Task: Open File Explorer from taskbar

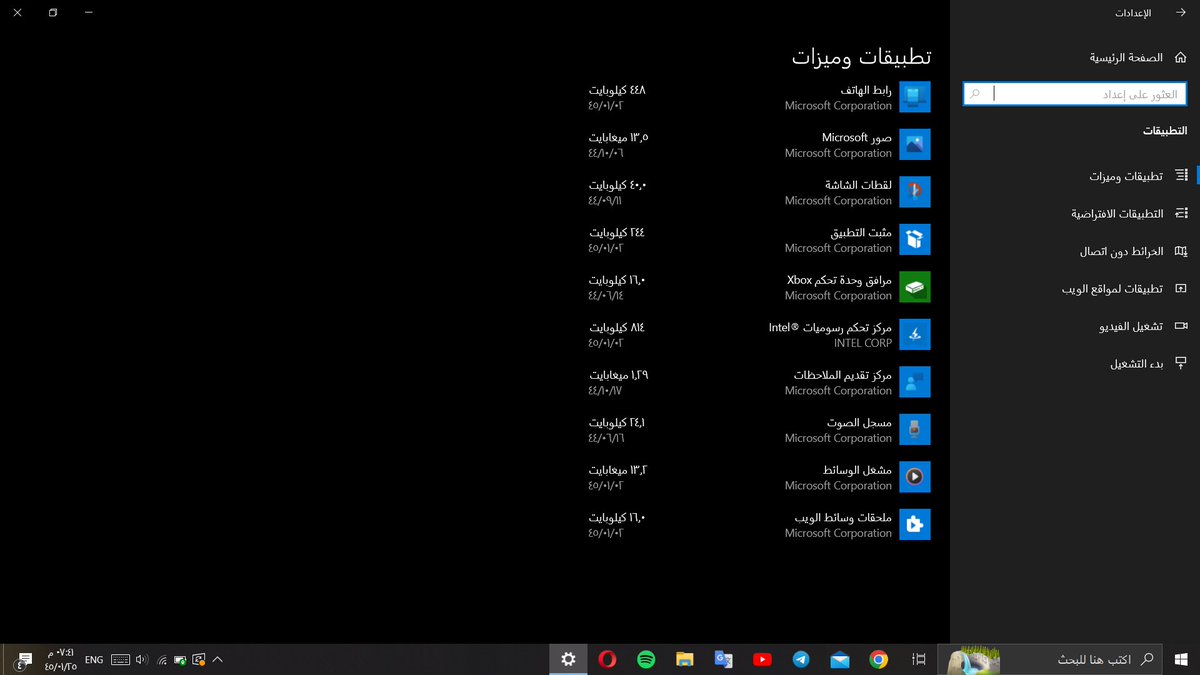Action: tap(685, 659)
